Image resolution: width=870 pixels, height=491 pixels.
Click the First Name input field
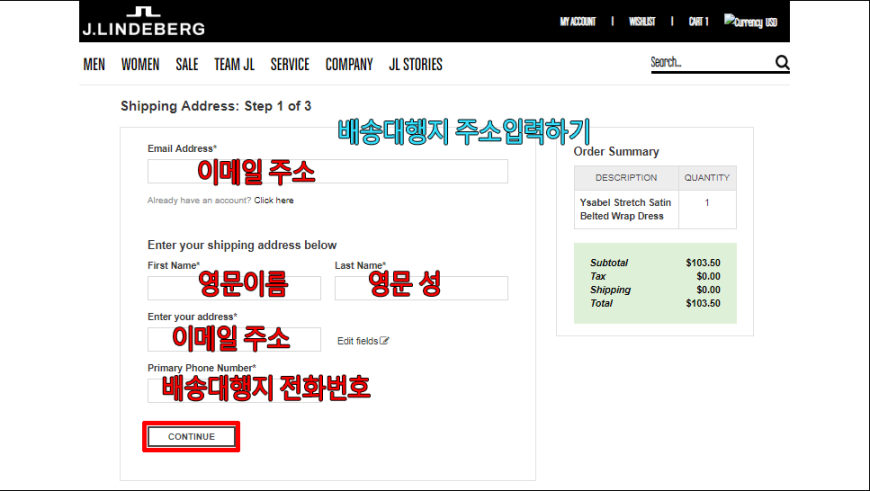[234, 288]
